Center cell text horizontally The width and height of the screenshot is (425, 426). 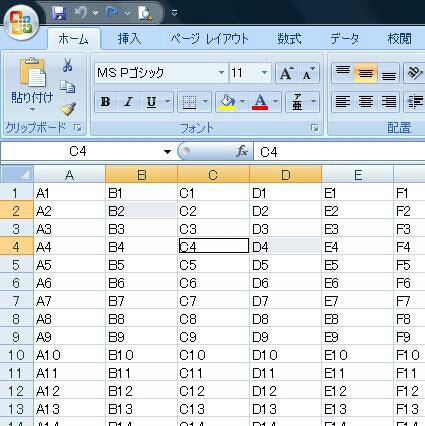[366, 102]
